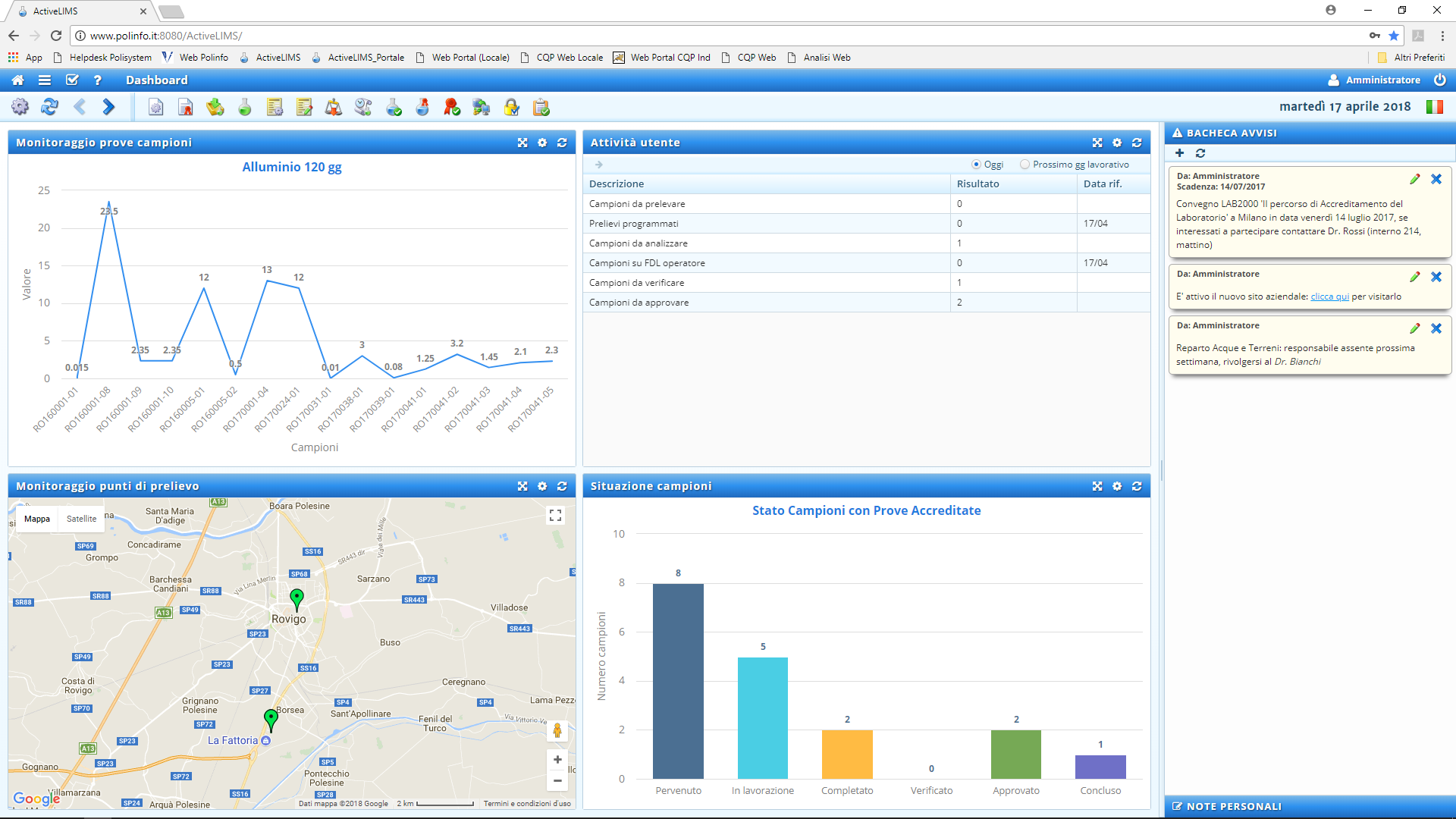Click the Street View pegman

click(x=557, y=730)
